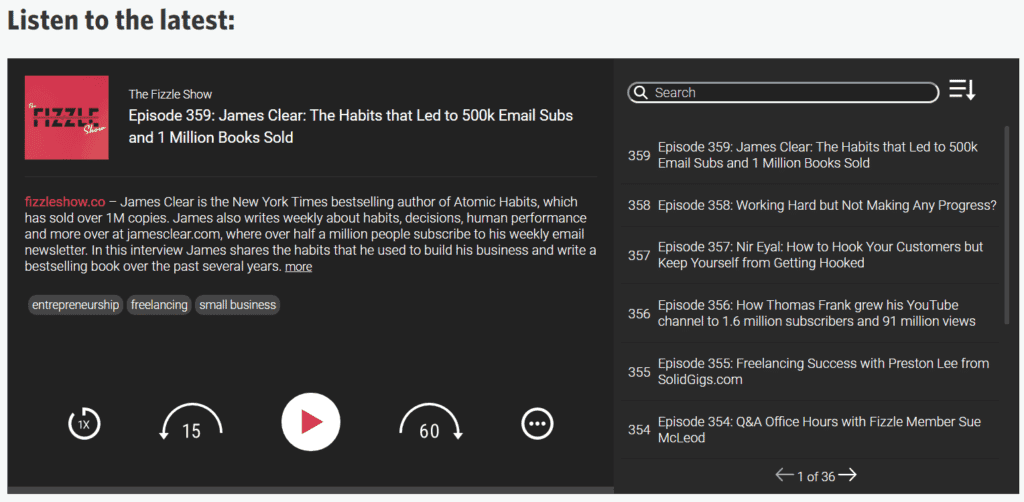Viewport: 1024px width, 502px height.
Task: Click the playback progress bar
Action: pyautogui.click(x=311, y=490)
